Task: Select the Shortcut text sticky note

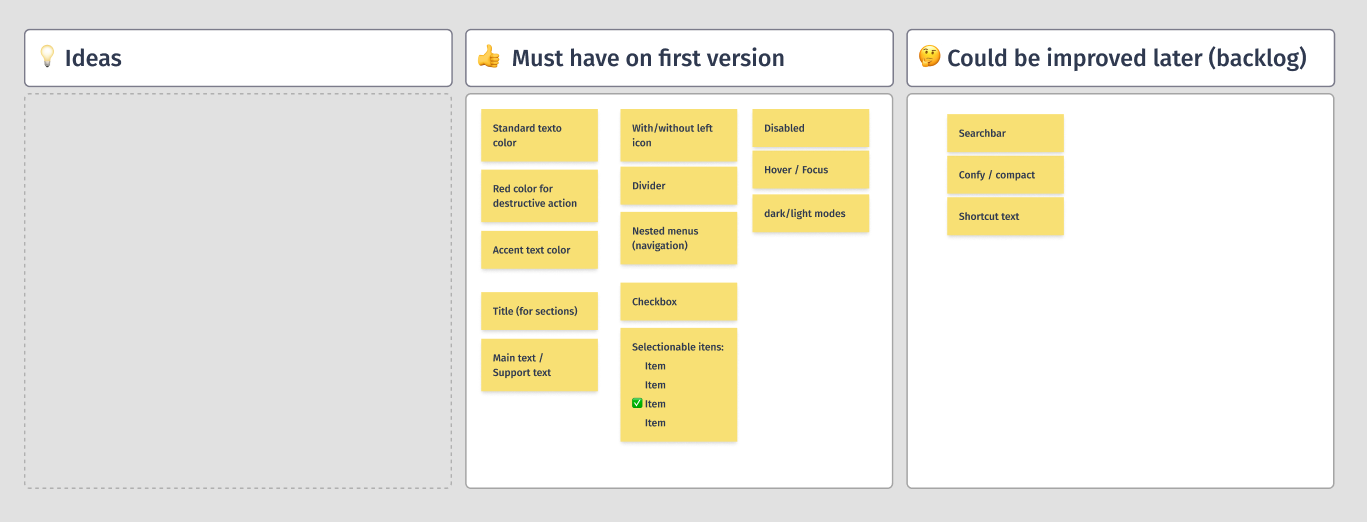Action: click(1005, 216)
